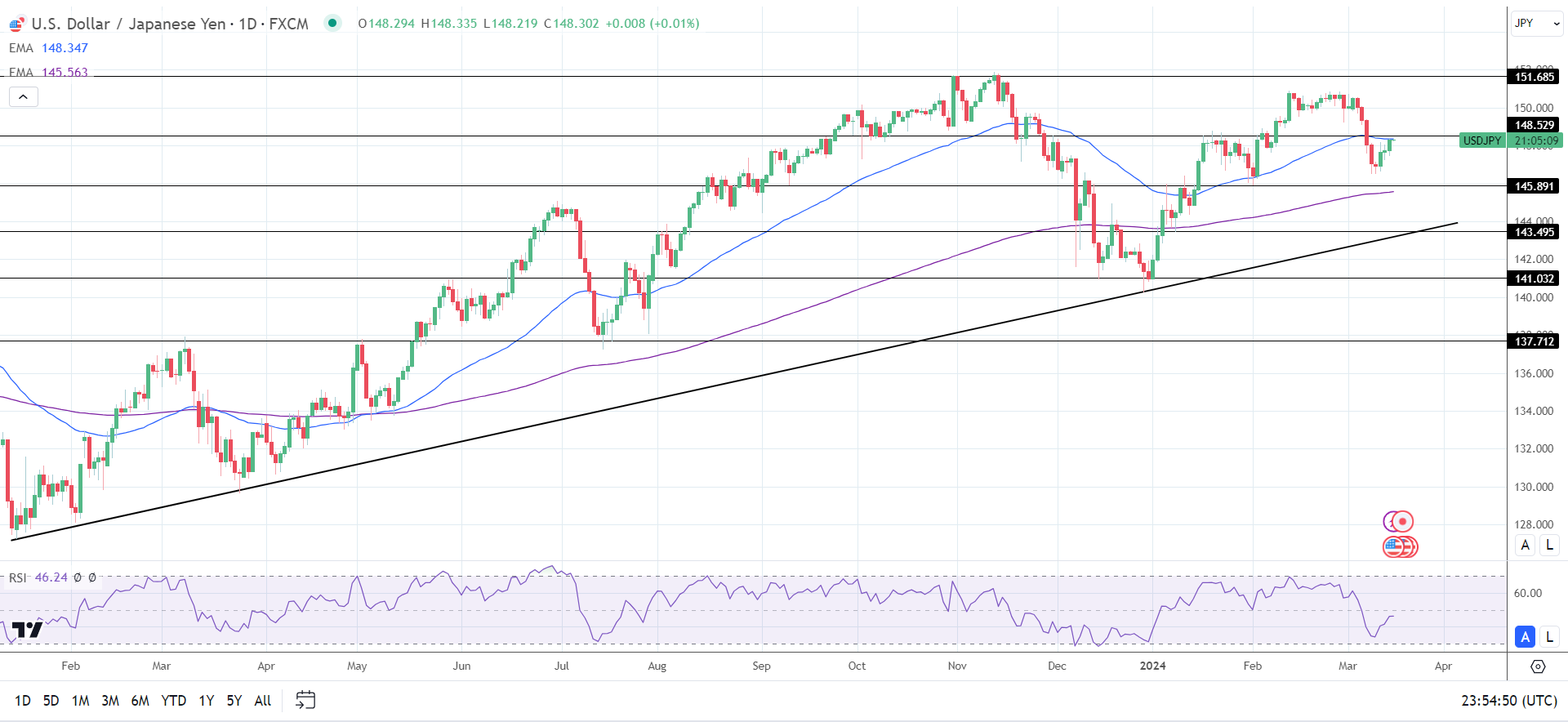Click the 151.685 horizontal line price label
The image size is (1568, 722).
point(1534,77)
